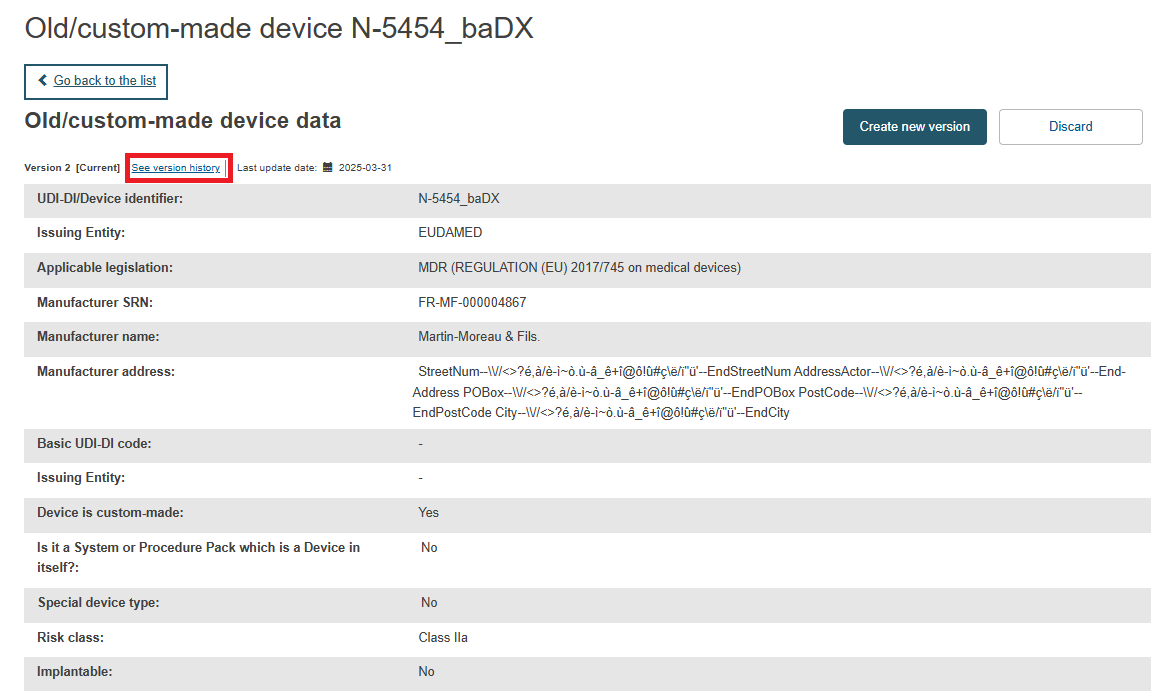Click the Version 2 [Current] label
The width and height of the screenshot is (1168, 691).
[72, 168]
